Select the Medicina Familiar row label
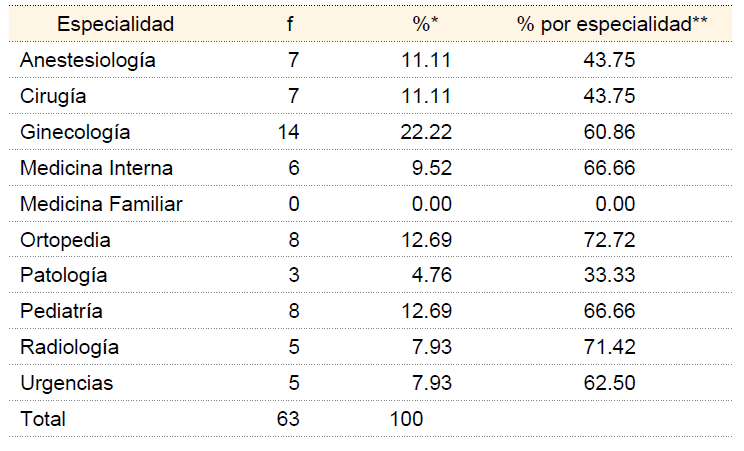 [x=101, y=204]
